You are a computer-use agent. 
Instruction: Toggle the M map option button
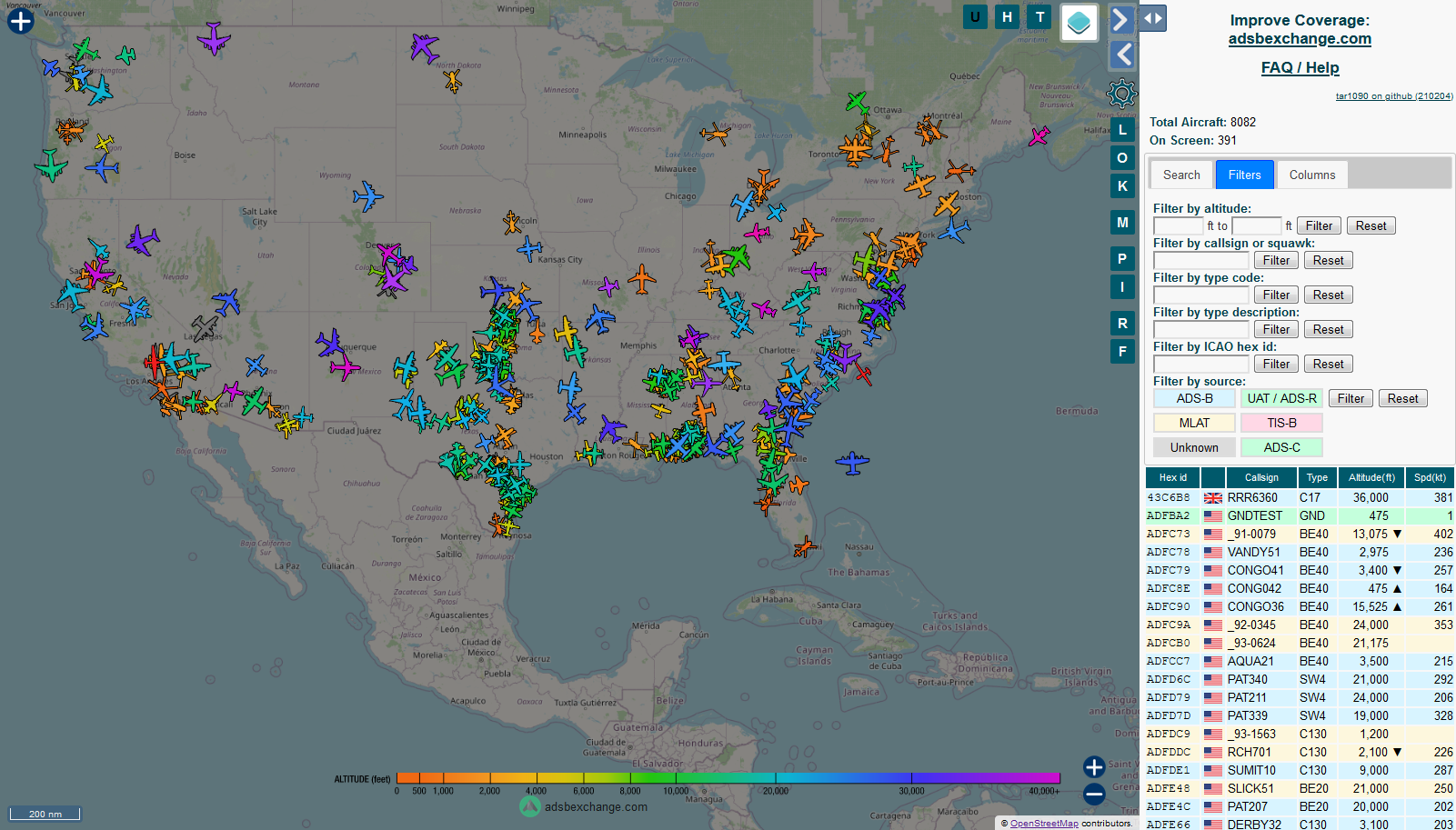[x=1122, y=223]
